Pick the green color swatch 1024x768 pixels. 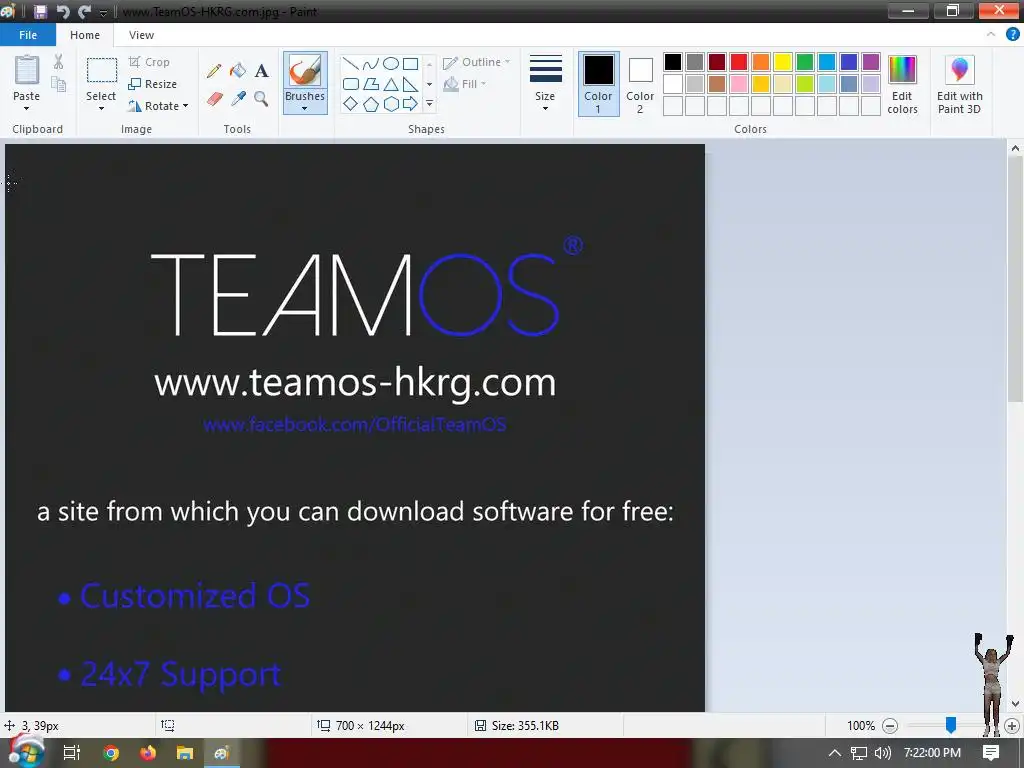pyautogui.click(x=805, y=62)
